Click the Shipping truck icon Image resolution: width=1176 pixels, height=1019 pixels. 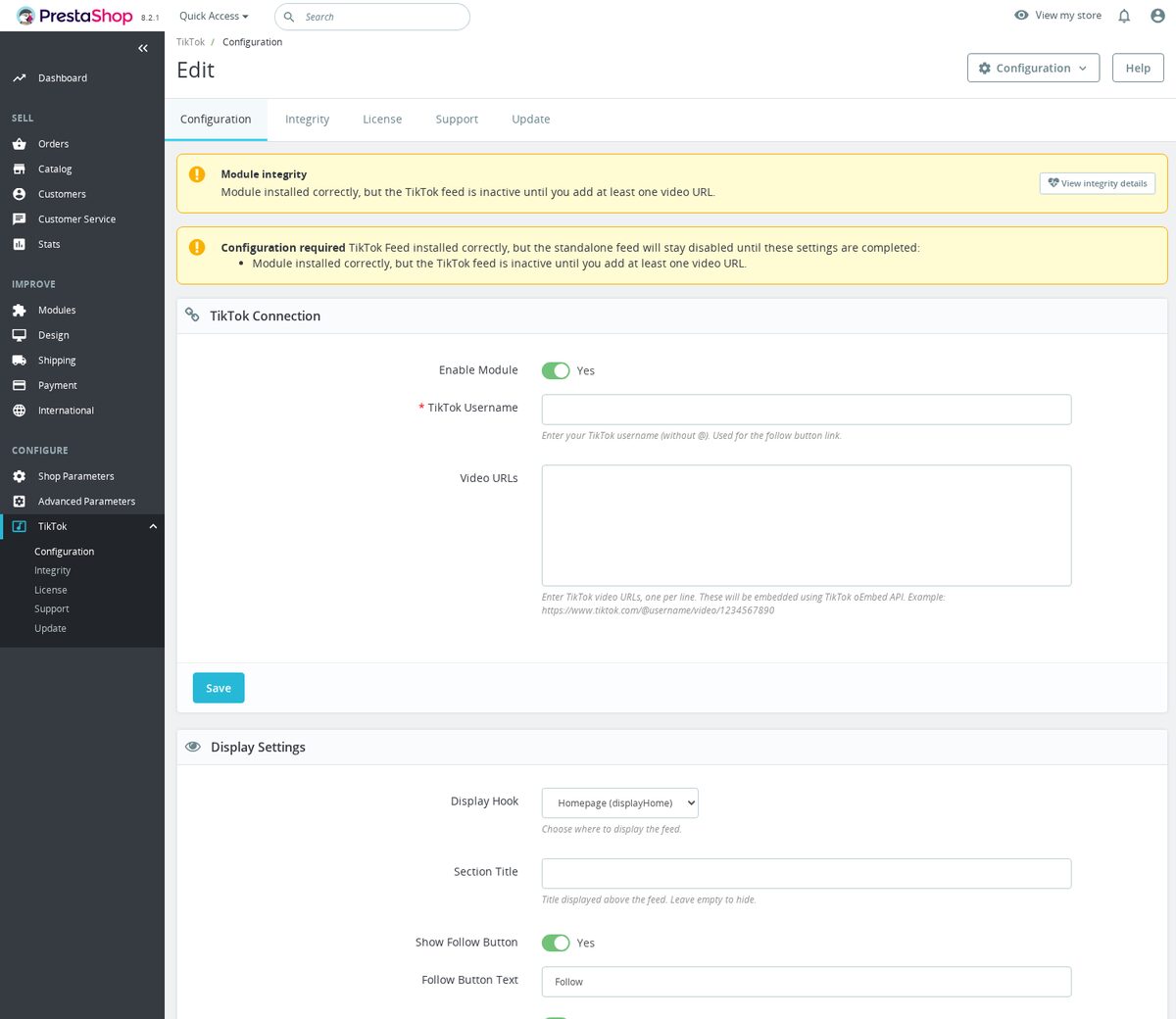19,361
